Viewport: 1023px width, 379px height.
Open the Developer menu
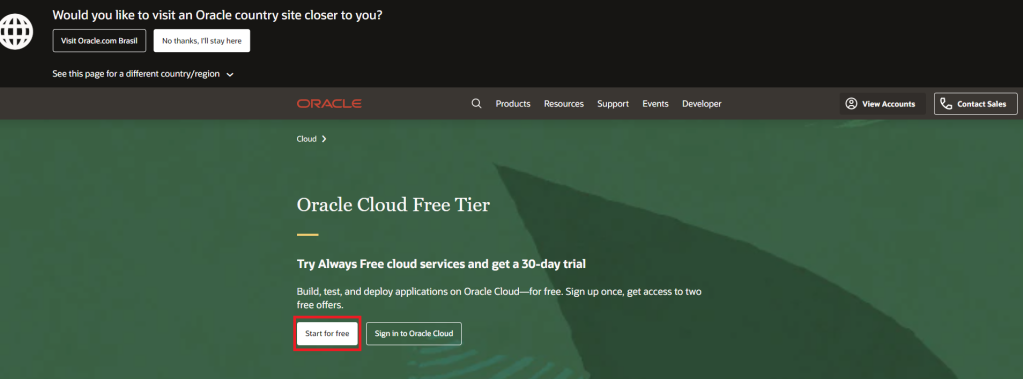click(702, 104)
